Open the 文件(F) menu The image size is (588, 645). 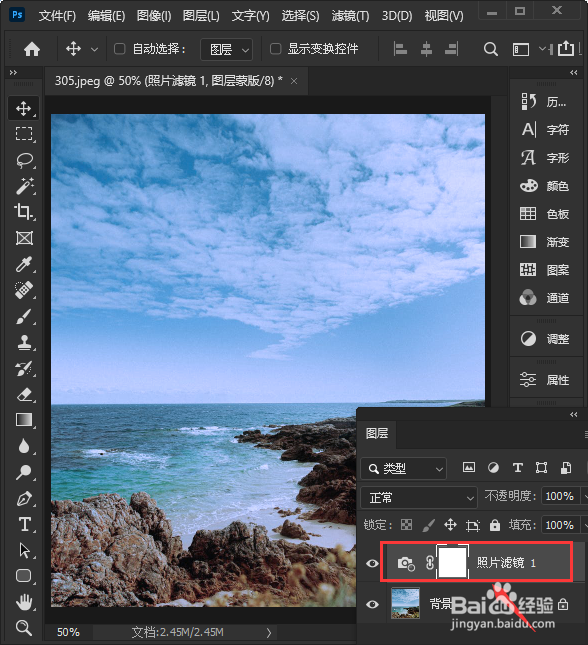click(x=57, y=16)
